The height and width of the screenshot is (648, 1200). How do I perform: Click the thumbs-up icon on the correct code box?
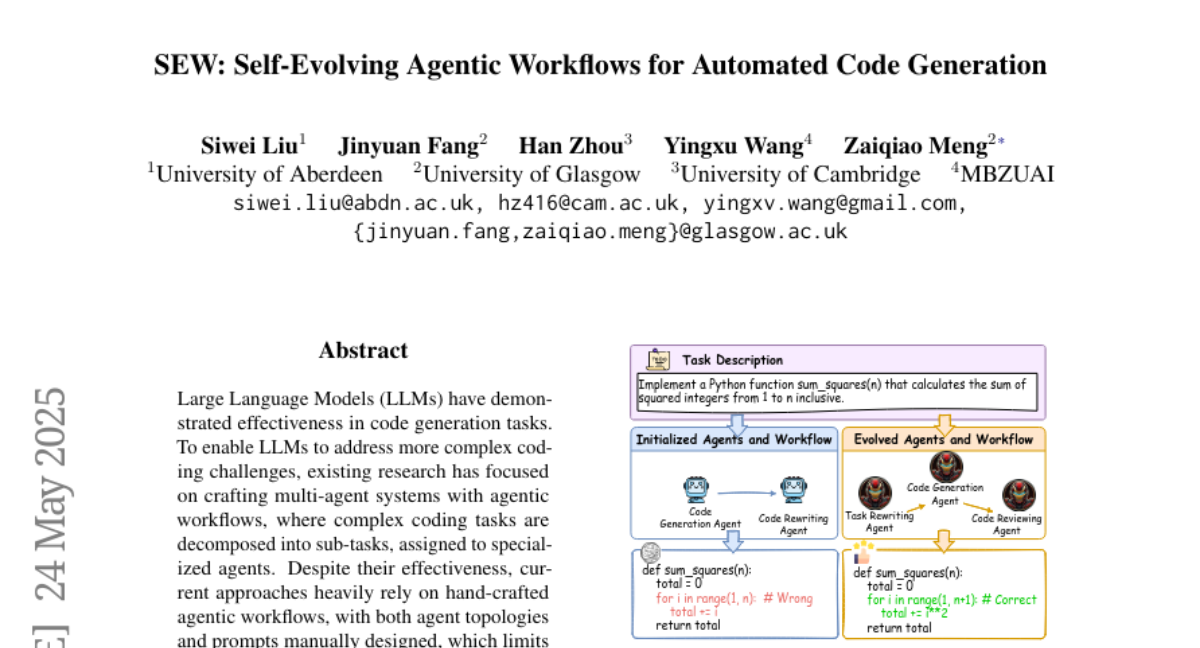(x=861, y=551)
